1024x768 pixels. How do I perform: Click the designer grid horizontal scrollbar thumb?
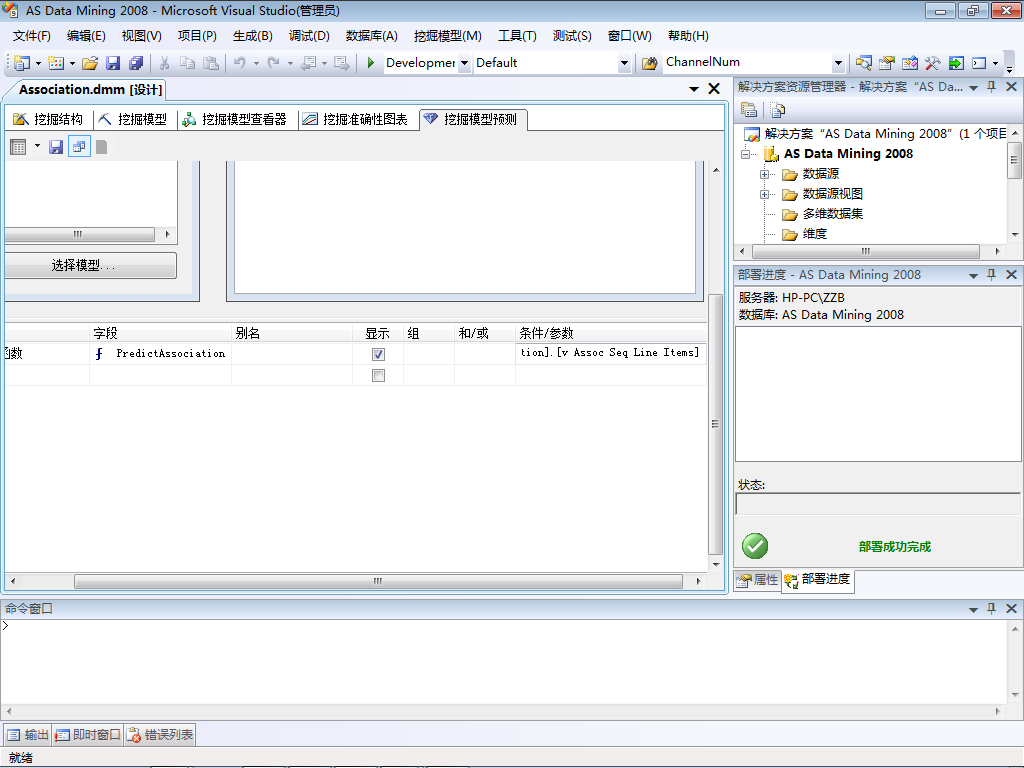coord(378,581)
